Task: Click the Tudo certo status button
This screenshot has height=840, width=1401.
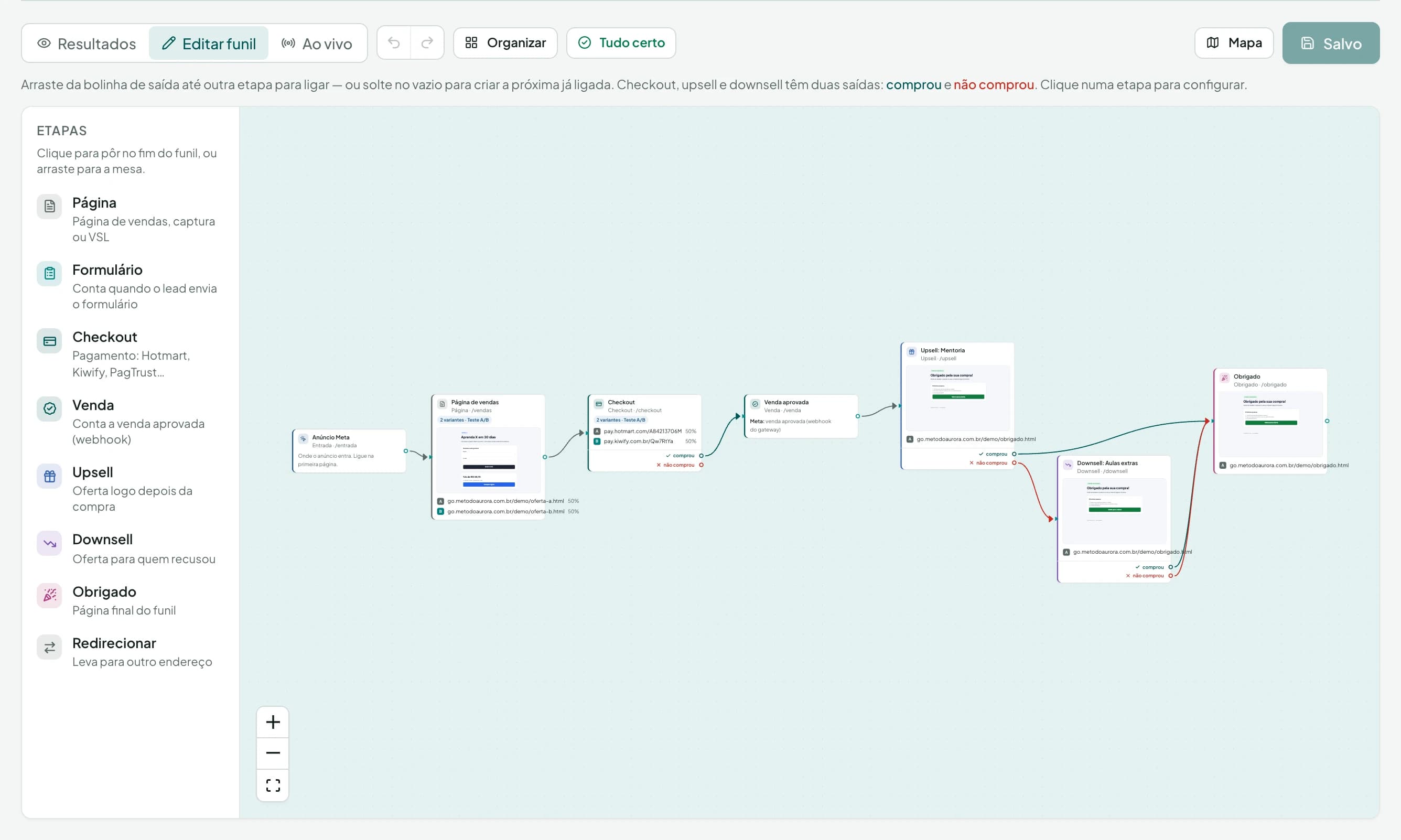Action: pos(621,43)
